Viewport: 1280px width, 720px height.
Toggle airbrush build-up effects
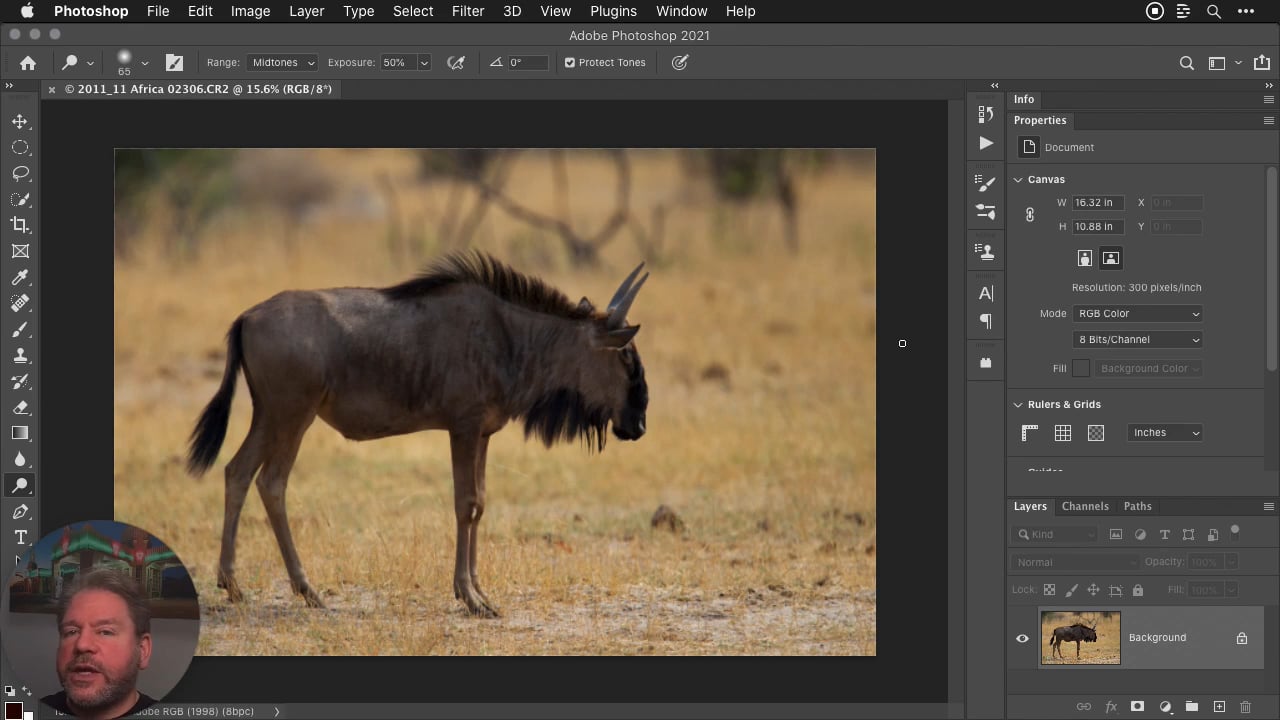(456, 62)
